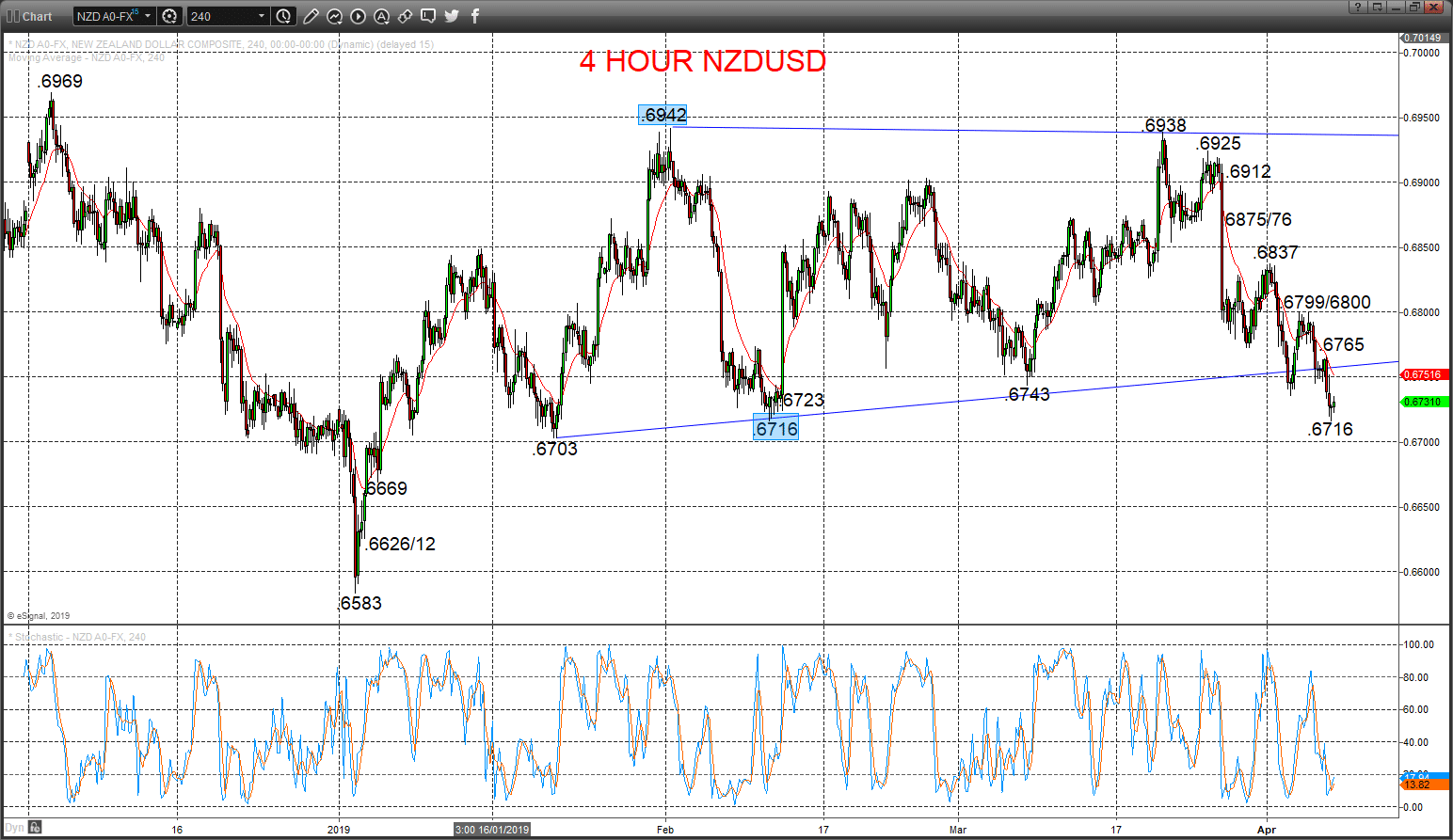Click the .6669 annotation label

386,488
